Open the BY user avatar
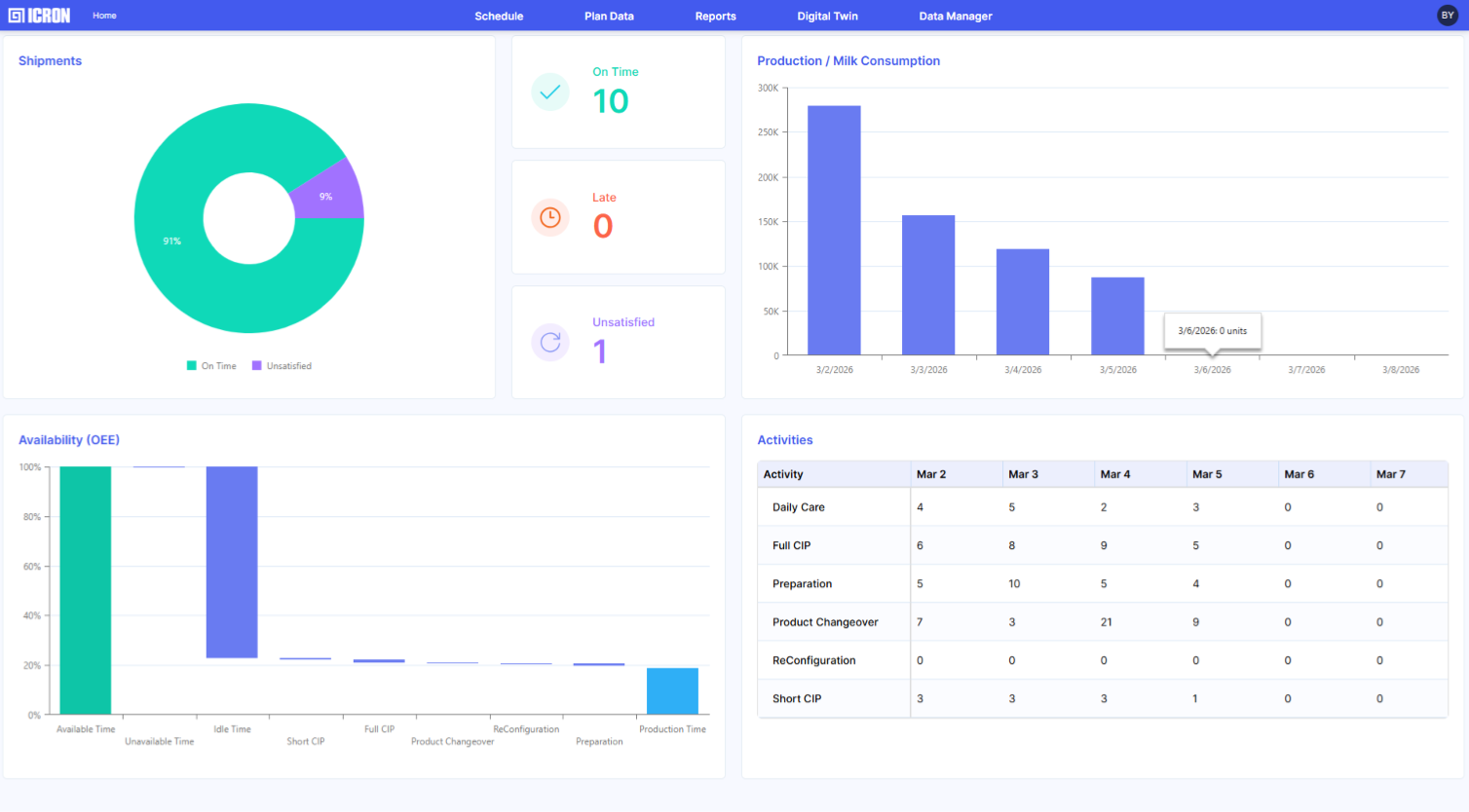The image size is (1469, 812). pyautogui.click(x=1447, y=16)
